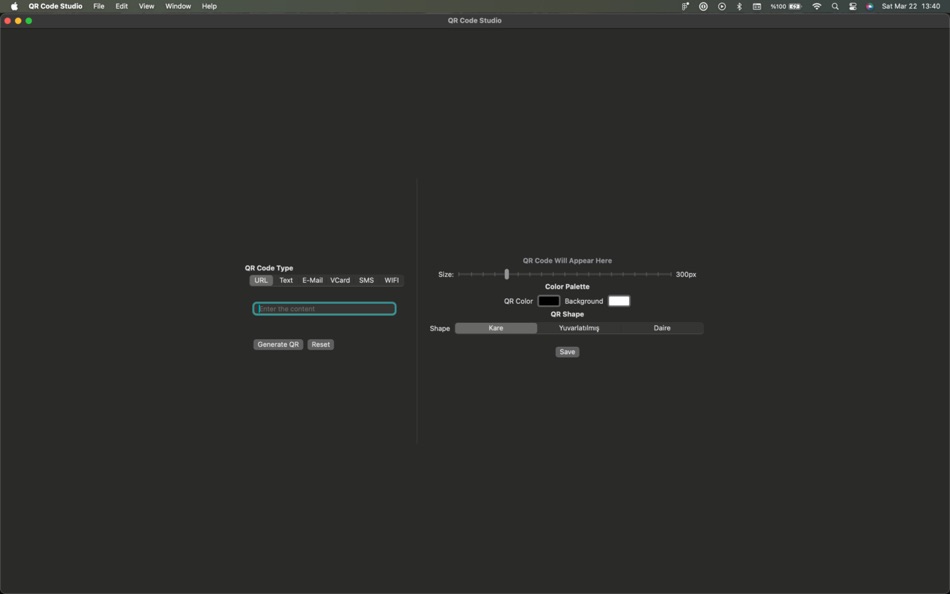Select the Text QR code type
Screen dimensions: 950x594
(x=286, y=281)
